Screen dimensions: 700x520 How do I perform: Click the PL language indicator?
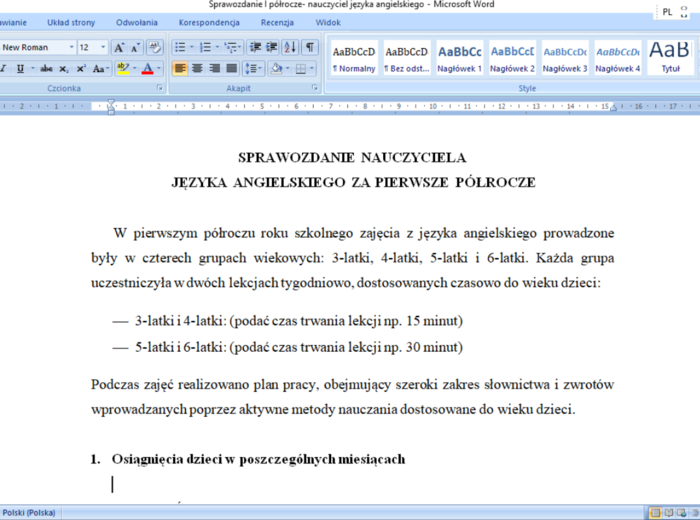pyautogui.click(x=667, y=12)
